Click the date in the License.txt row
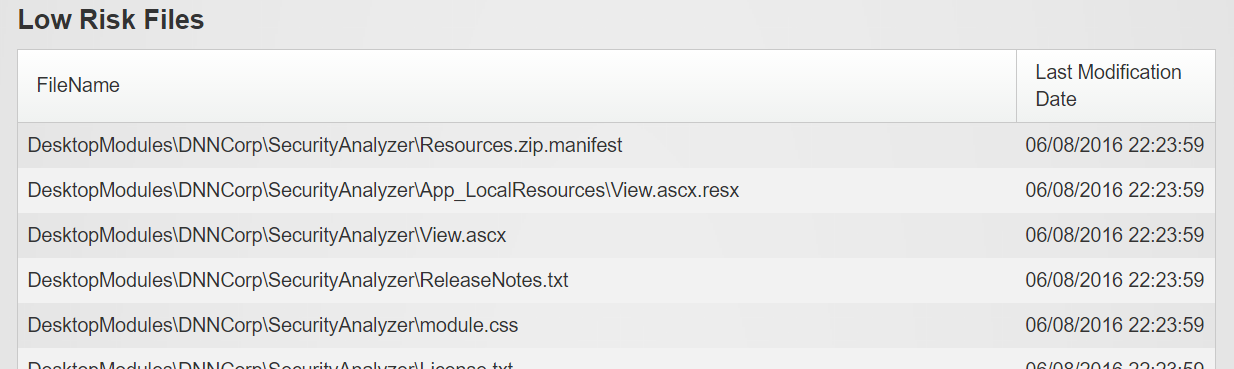Screen dimensions: 1234x369 point(1114,364)
